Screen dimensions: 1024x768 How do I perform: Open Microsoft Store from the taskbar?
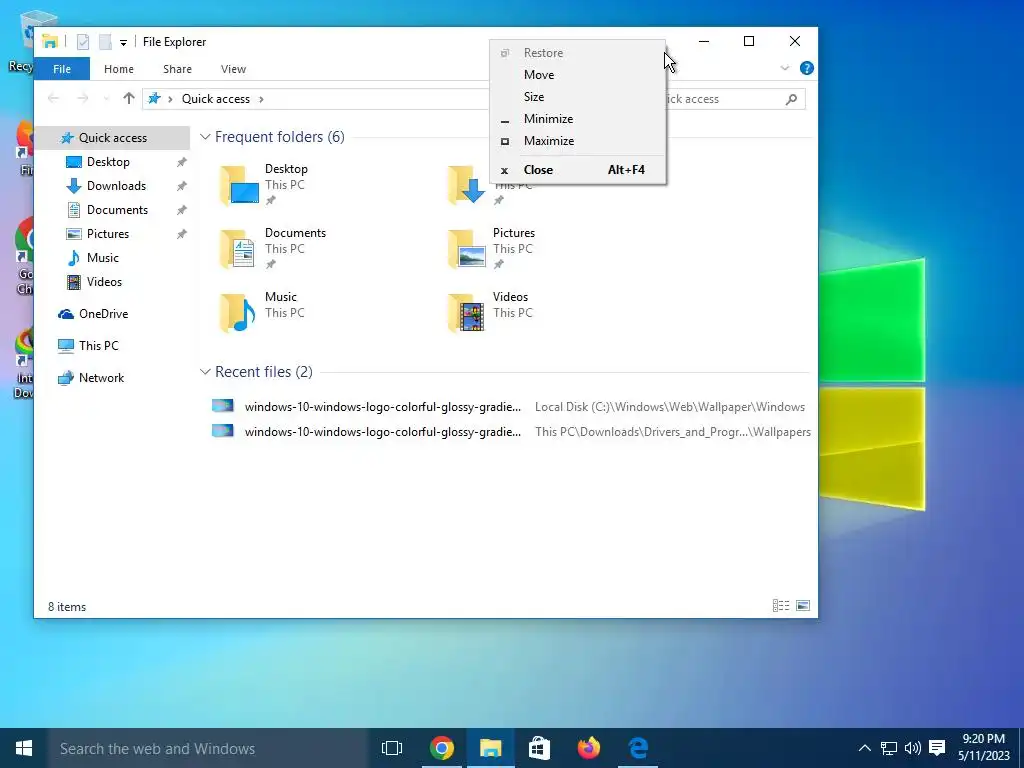click(539, 748)
